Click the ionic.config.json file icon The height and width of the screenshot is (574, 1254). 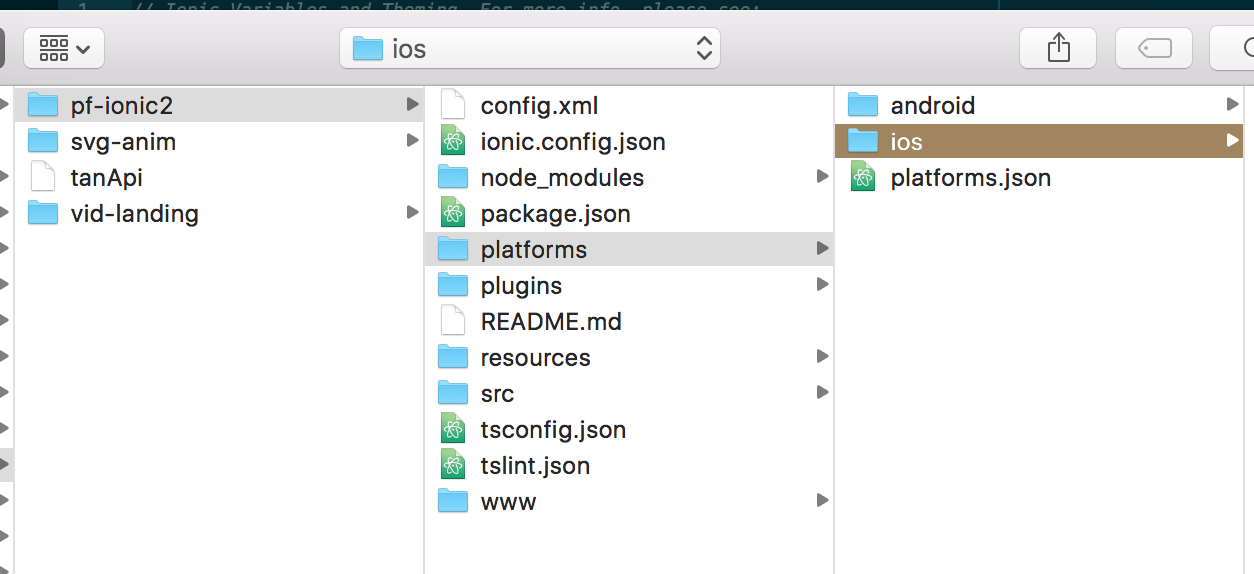coord(453,142)
